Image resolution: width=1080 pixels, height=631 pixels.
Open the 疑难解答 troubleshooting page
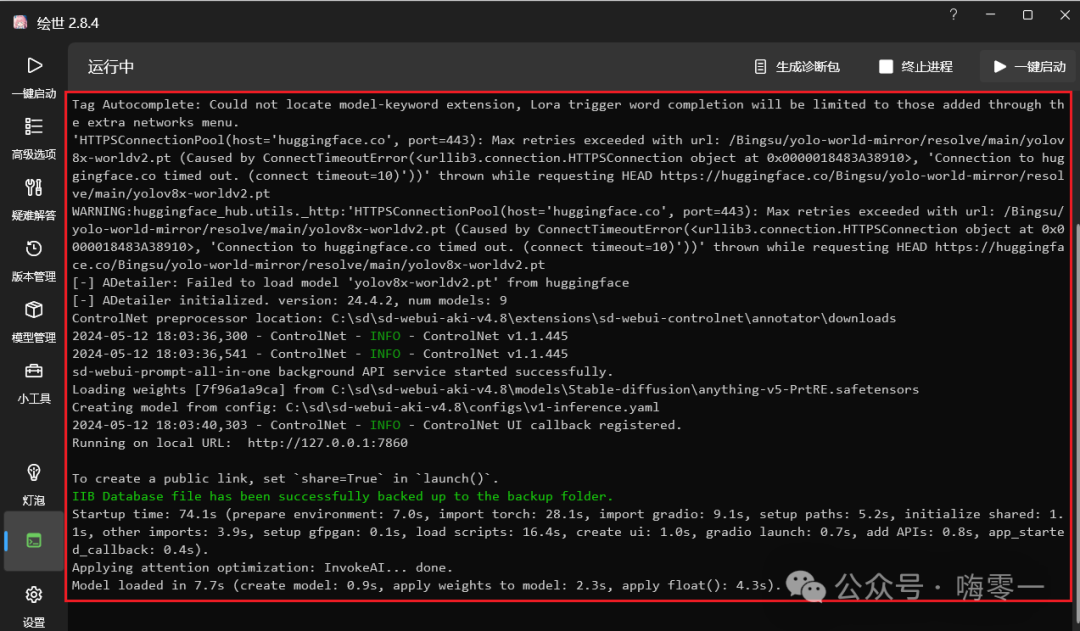pyautogui.click(x=34, y=200)
